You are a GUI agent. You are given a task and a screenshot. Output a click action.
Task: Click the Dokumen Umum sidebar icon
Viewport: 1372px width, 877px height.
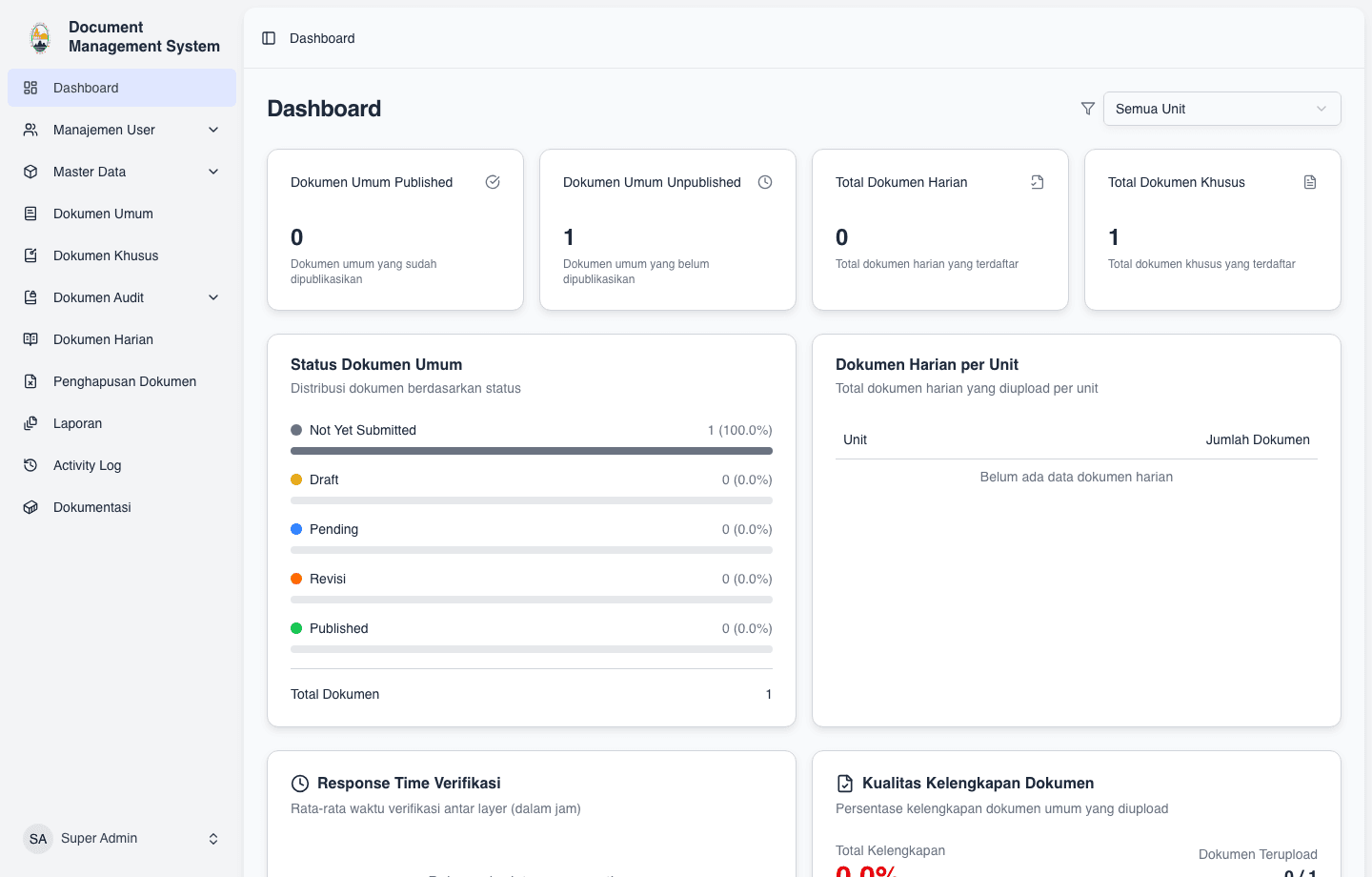[30, 214]
